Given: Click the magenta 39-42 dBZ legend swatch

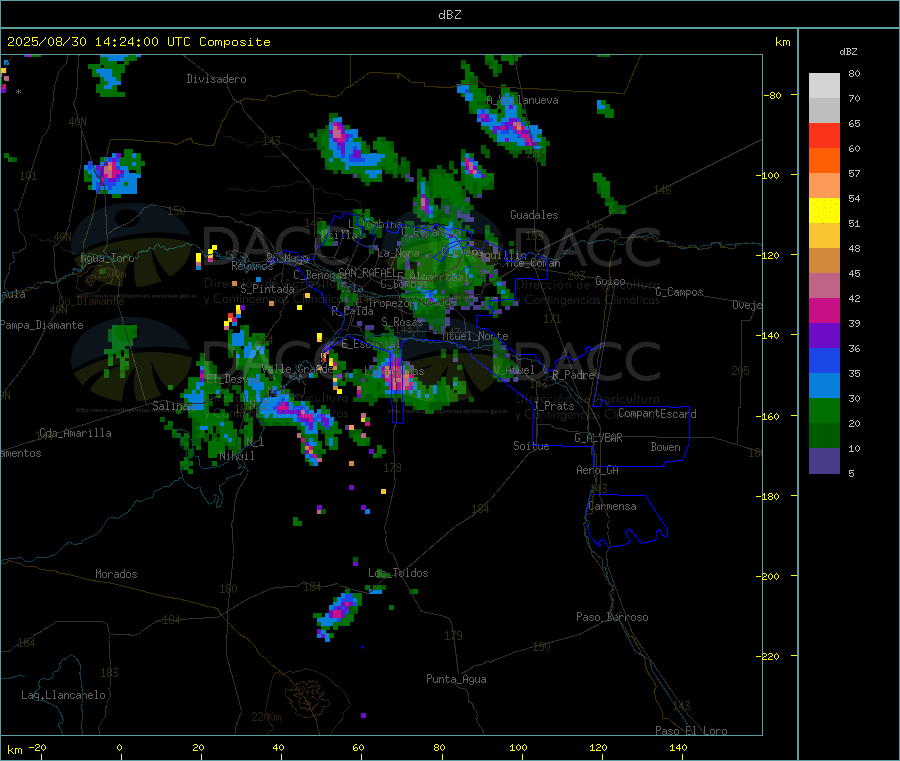Looking at the screenshot, I should (824, 310).
